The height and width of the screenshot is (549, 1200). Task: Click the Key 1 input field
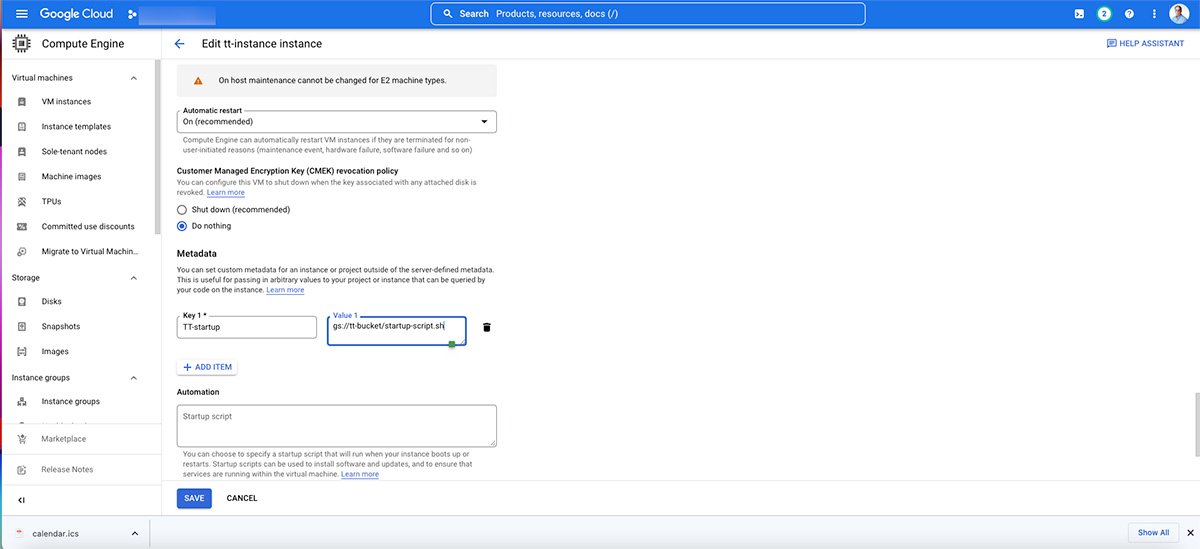[x=246, y=327]
